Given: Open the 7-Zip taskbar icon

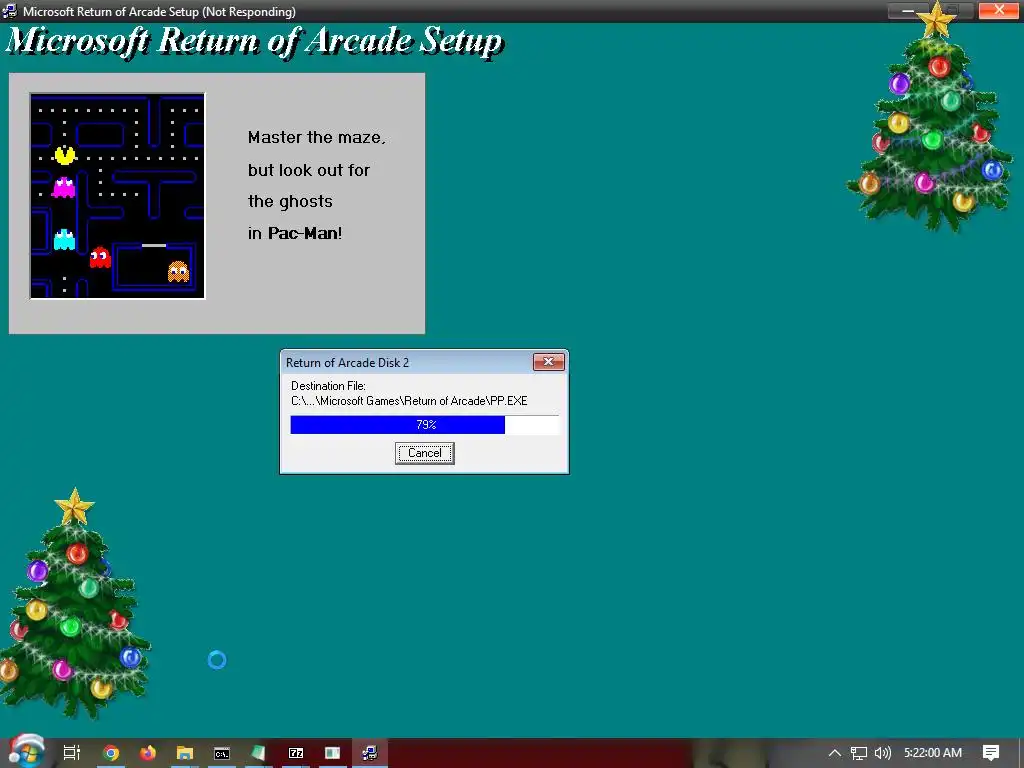Looking at the screenshot, I should [x=296, y=753].
